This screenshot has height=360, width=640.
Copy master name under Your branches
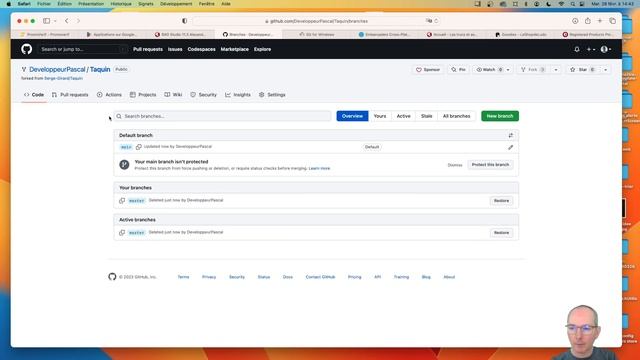pos(122,200)
